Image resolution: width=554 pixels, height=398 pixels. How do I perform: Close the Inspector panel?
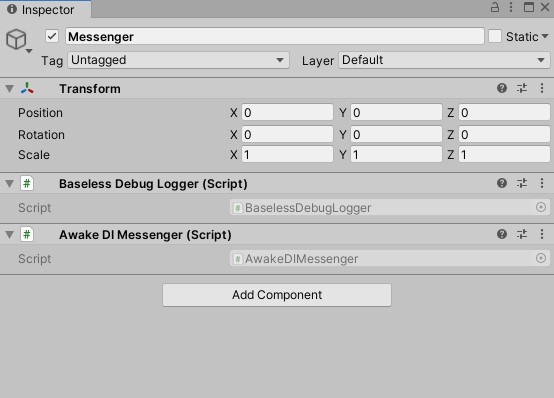tap(545, 7)
